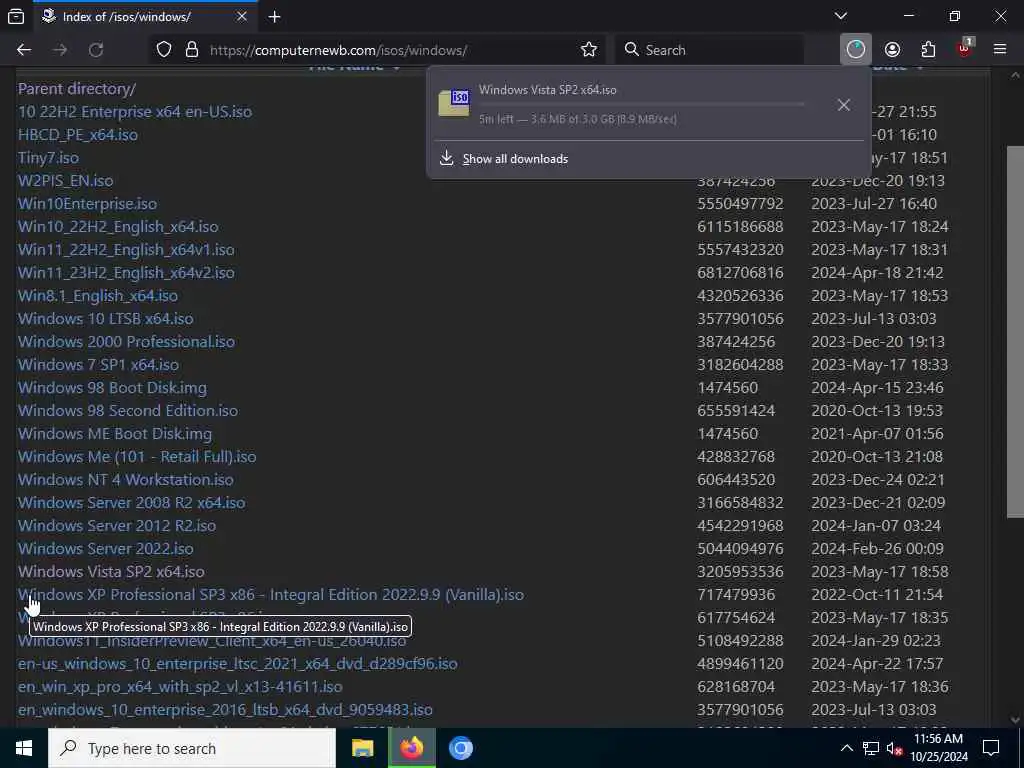Click Windows 7 SP1 x64.iso

pyautogui.click(x=98, y=364)
